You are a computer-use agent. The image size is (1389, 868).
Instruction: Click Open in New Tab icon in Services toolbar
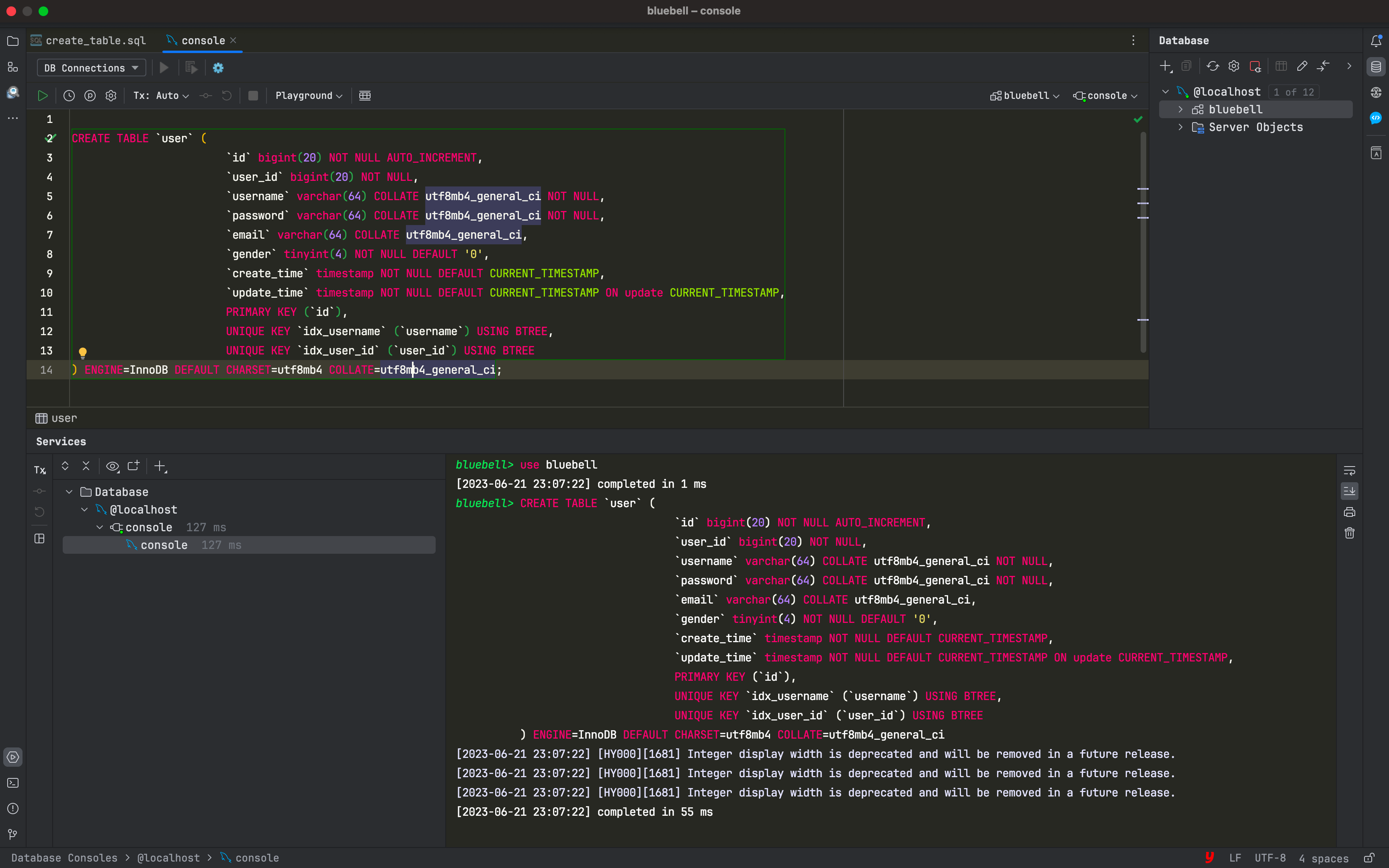pyautogui.click(x=134, y=466)
